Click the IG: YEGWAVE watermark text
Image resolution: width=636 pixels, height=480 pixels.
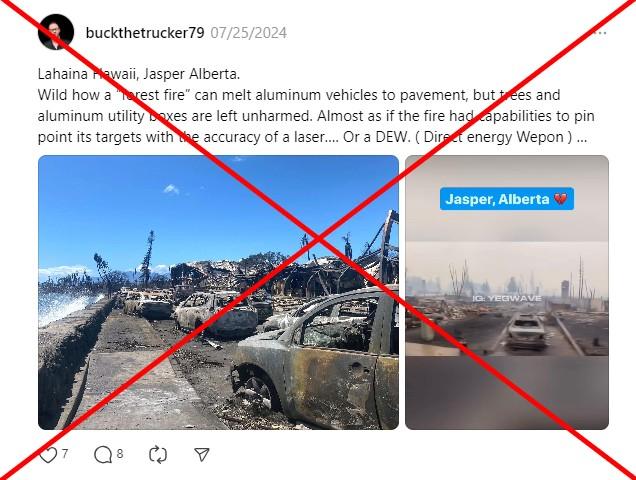507,299
